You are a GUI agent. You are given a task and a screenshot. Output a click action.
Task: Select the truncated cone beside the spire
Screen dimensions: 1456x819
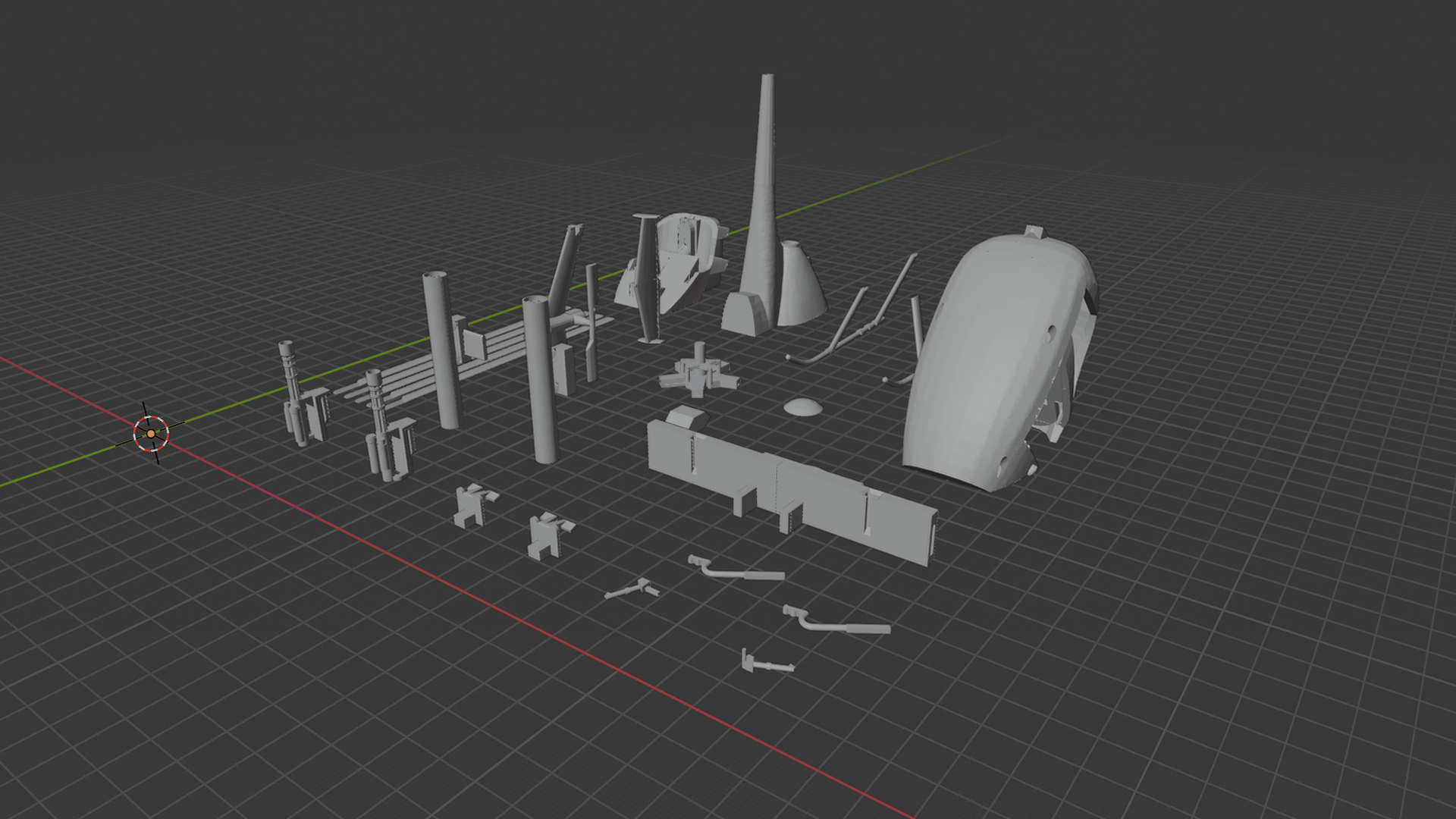coord(801,284)
